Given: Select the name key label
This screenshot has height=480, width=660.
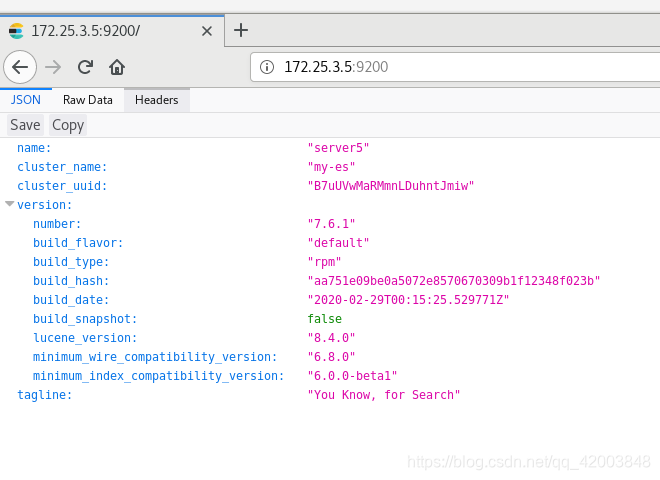Looking at the screenshot, I should pyautogui.click(x=34, y=148).
